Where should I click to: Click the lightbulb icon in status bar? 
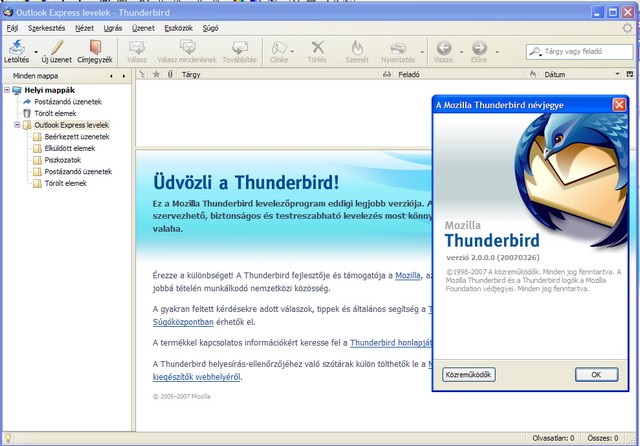click(x=8, y=438)
